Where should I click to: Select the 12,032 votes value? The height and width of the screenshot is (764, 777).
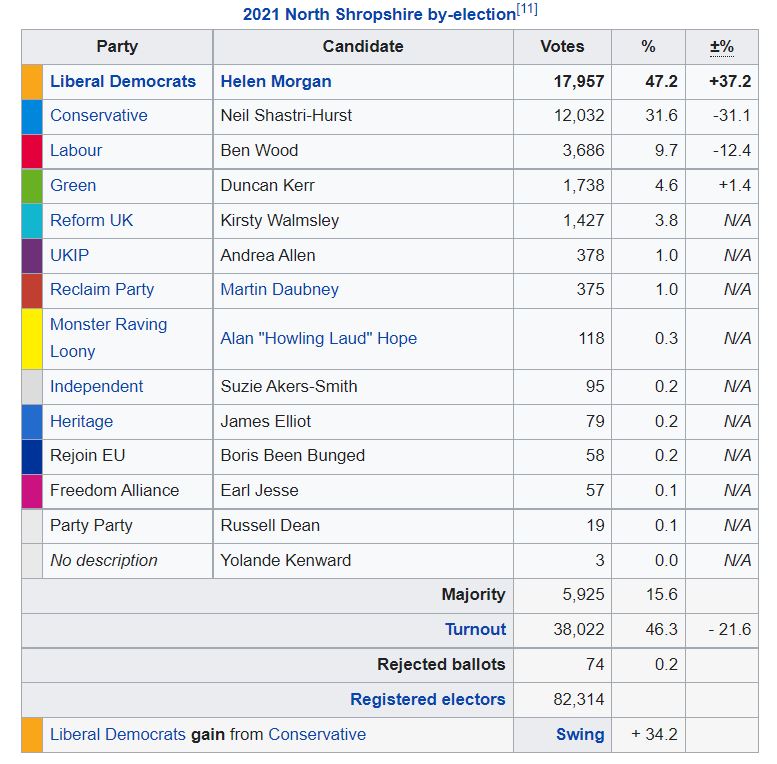point(579,115)
